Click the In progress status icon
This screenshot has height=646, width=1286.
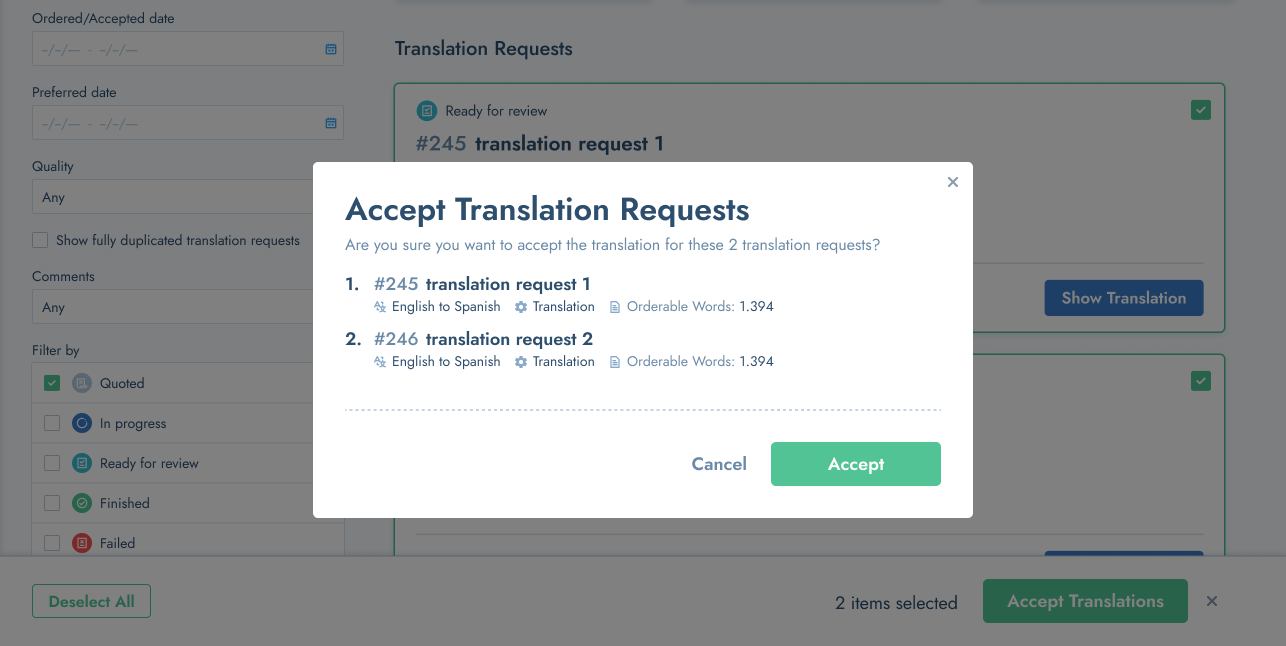tap(82, 423)
